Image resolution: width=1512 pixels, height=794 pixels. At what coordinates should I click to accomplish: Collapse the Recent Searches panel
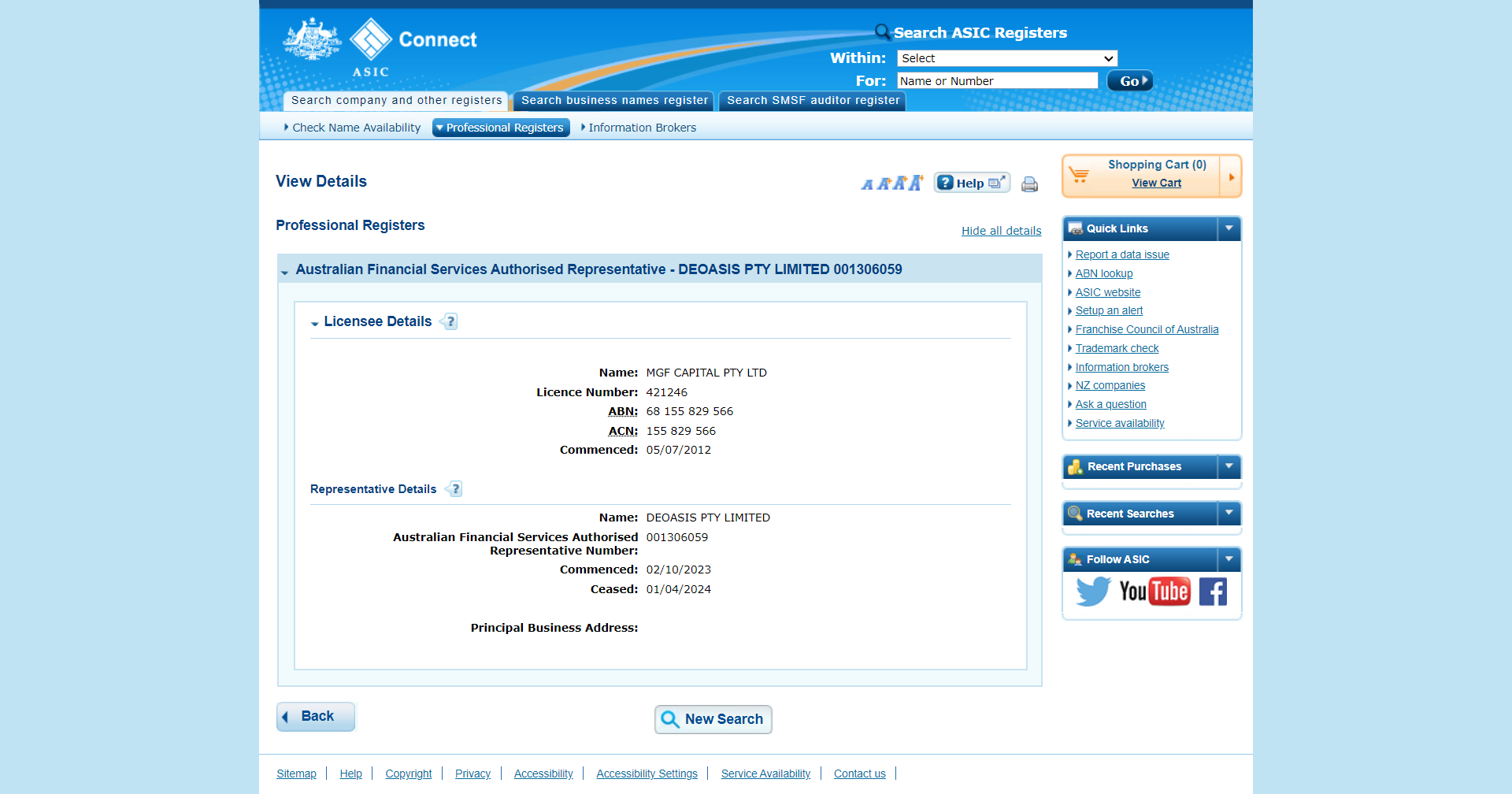[x=1228, y=514]
